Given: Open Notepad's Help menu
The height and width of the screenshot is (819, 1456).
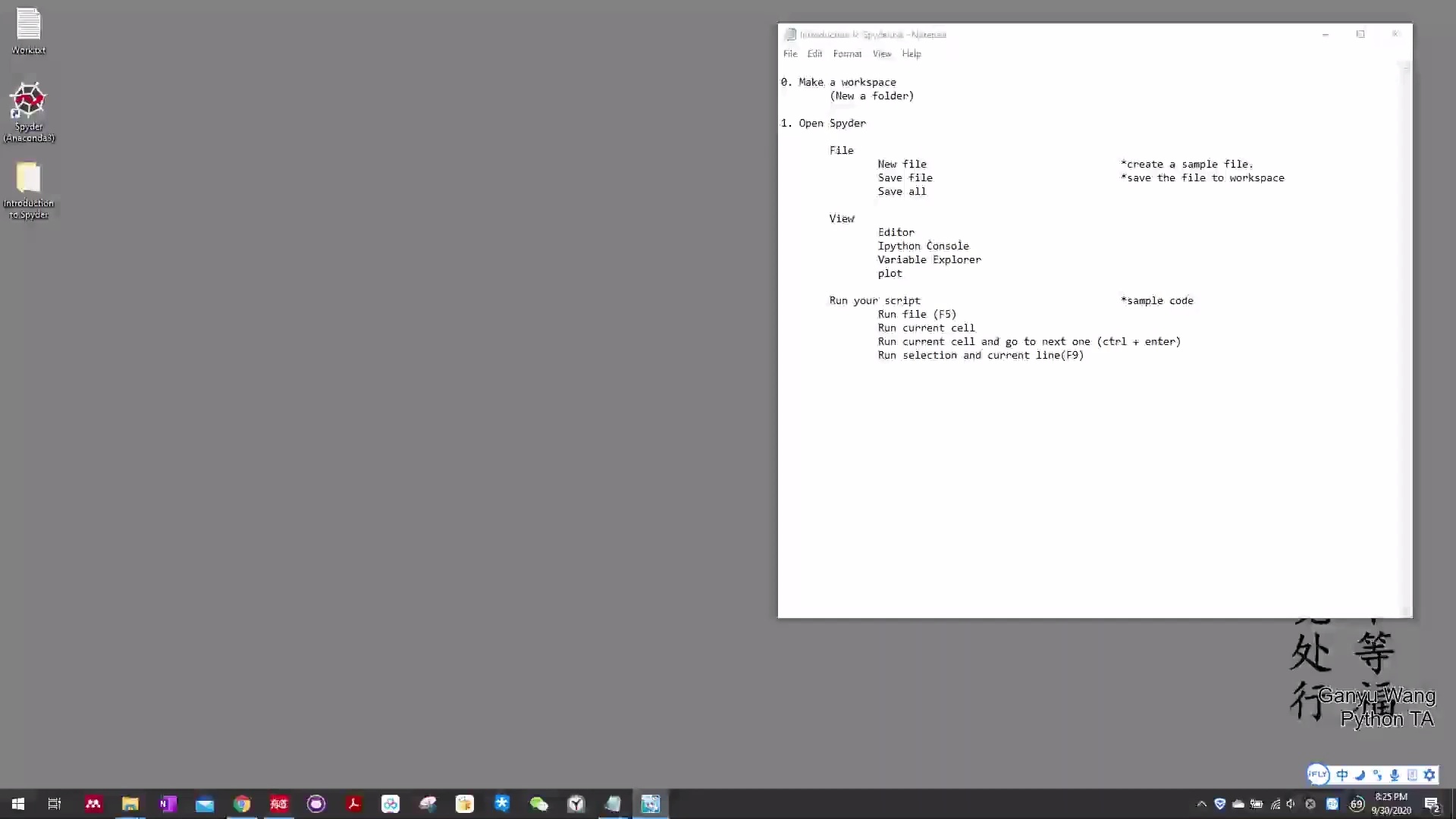Looking at the screenshot, I should coord(911,54).
